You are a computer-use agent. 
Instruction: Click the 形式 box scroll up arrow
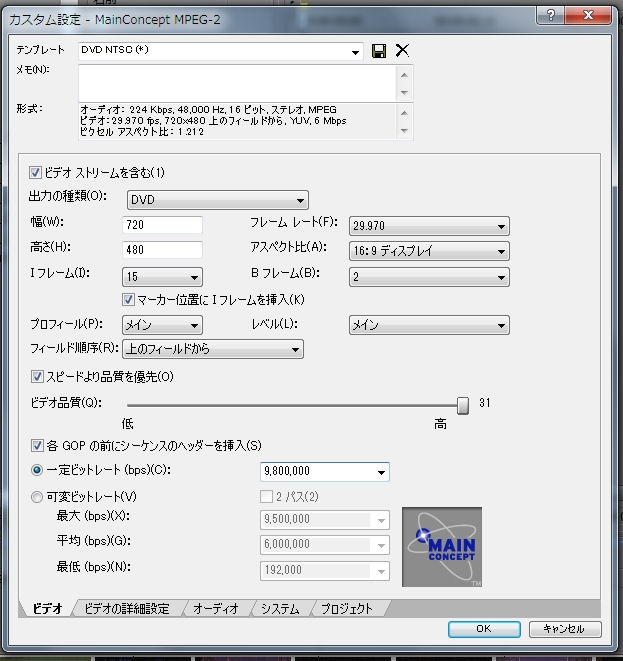tap(404, 113)
